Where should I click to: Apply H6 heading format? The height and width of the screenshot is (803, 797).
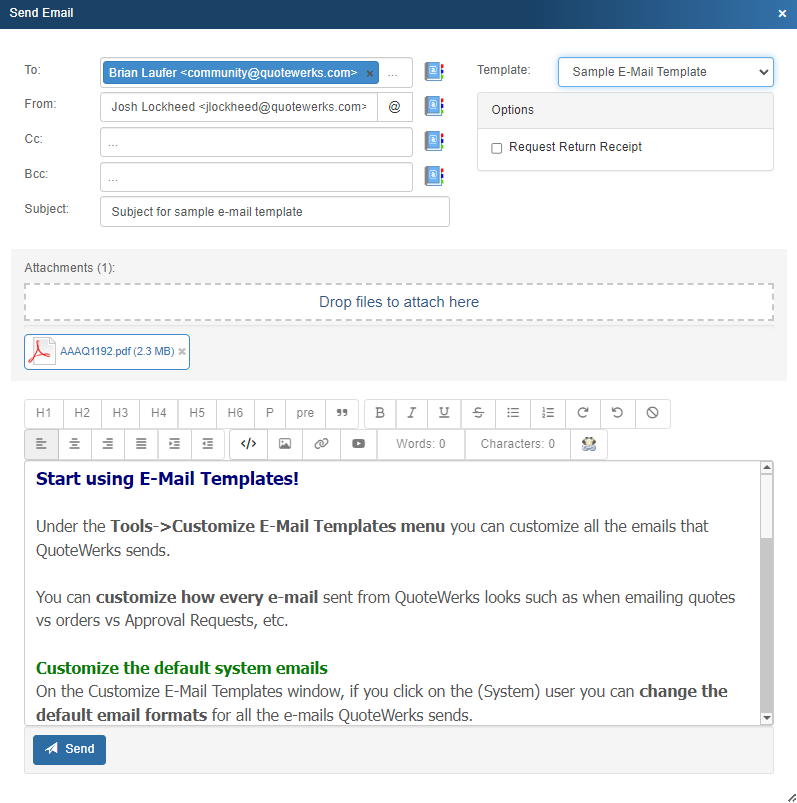235,413
